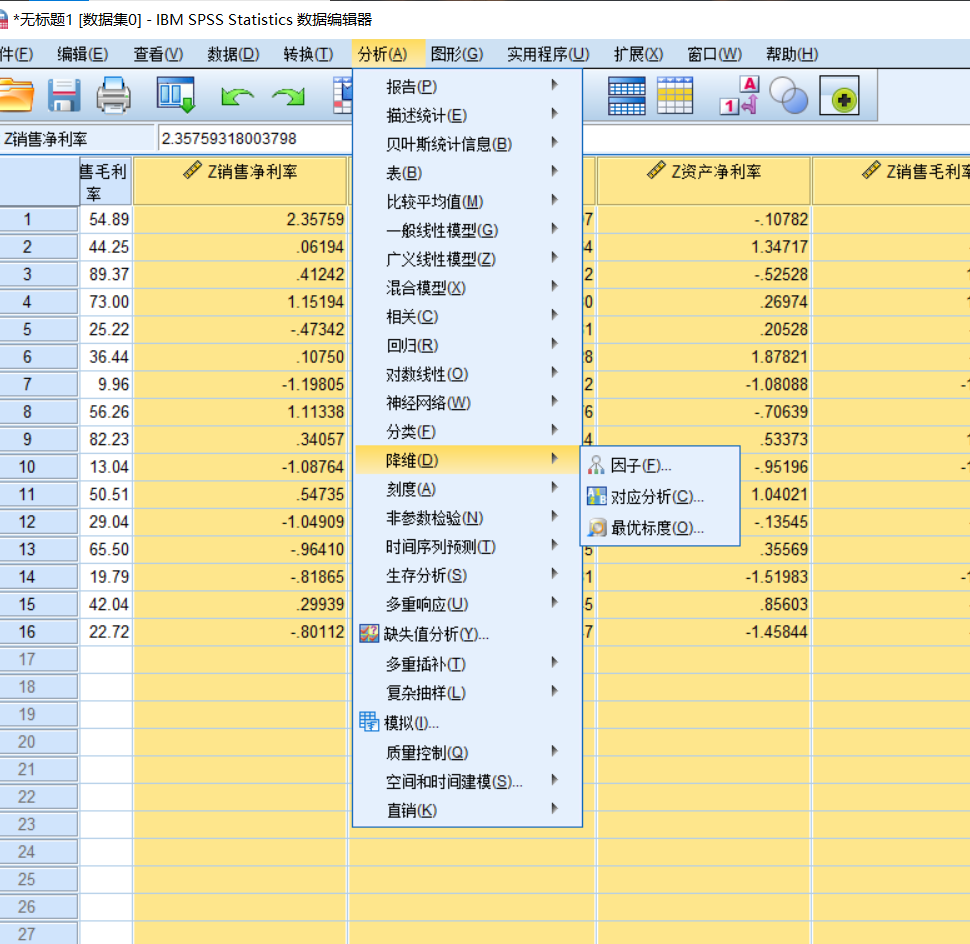Open the 帮助(H) menu
The image size is (970, 944).
click(x=792, y=54)
